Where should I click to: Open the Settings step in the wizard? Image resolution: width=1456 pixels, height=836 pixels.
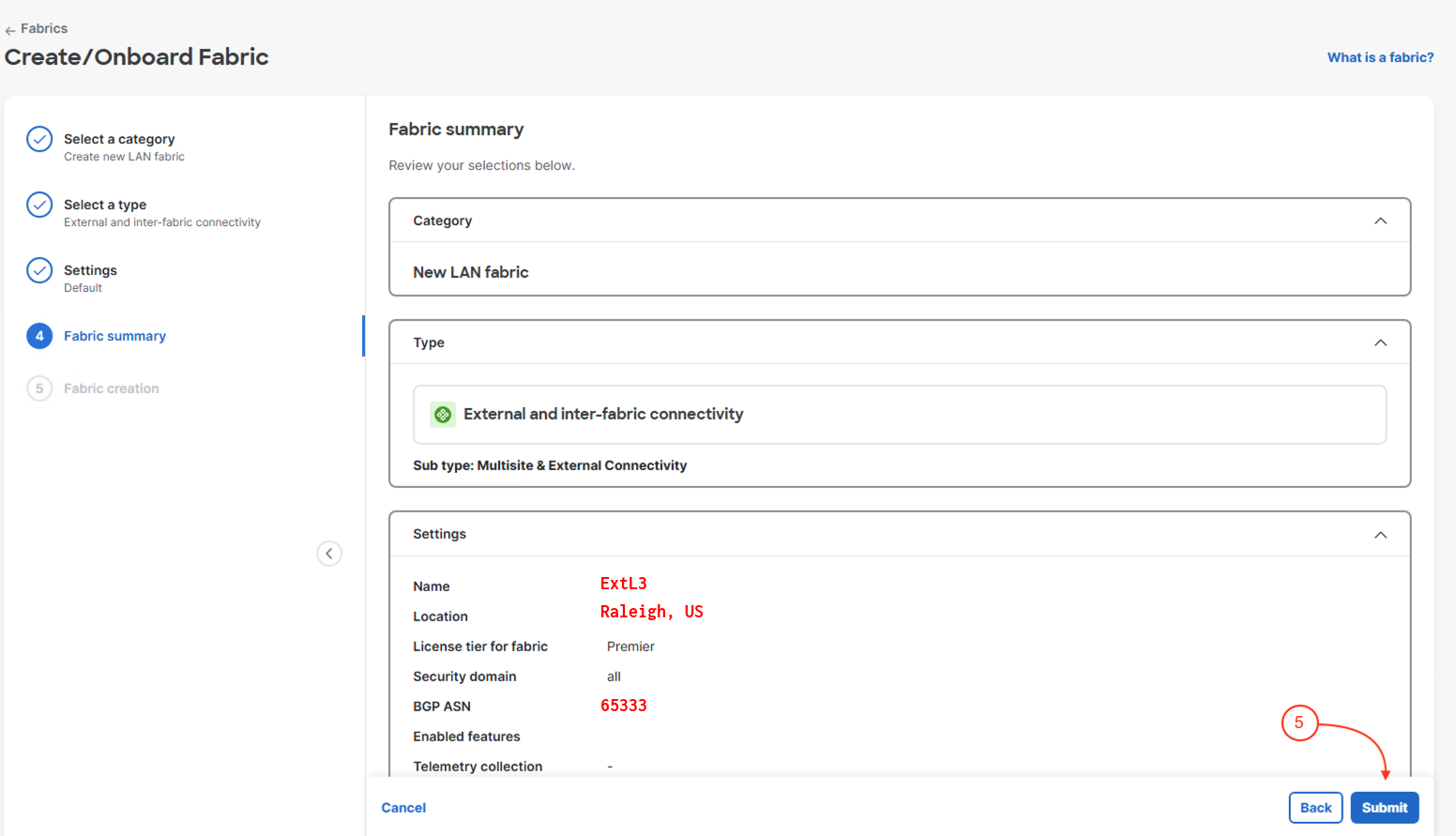(90, 270)
